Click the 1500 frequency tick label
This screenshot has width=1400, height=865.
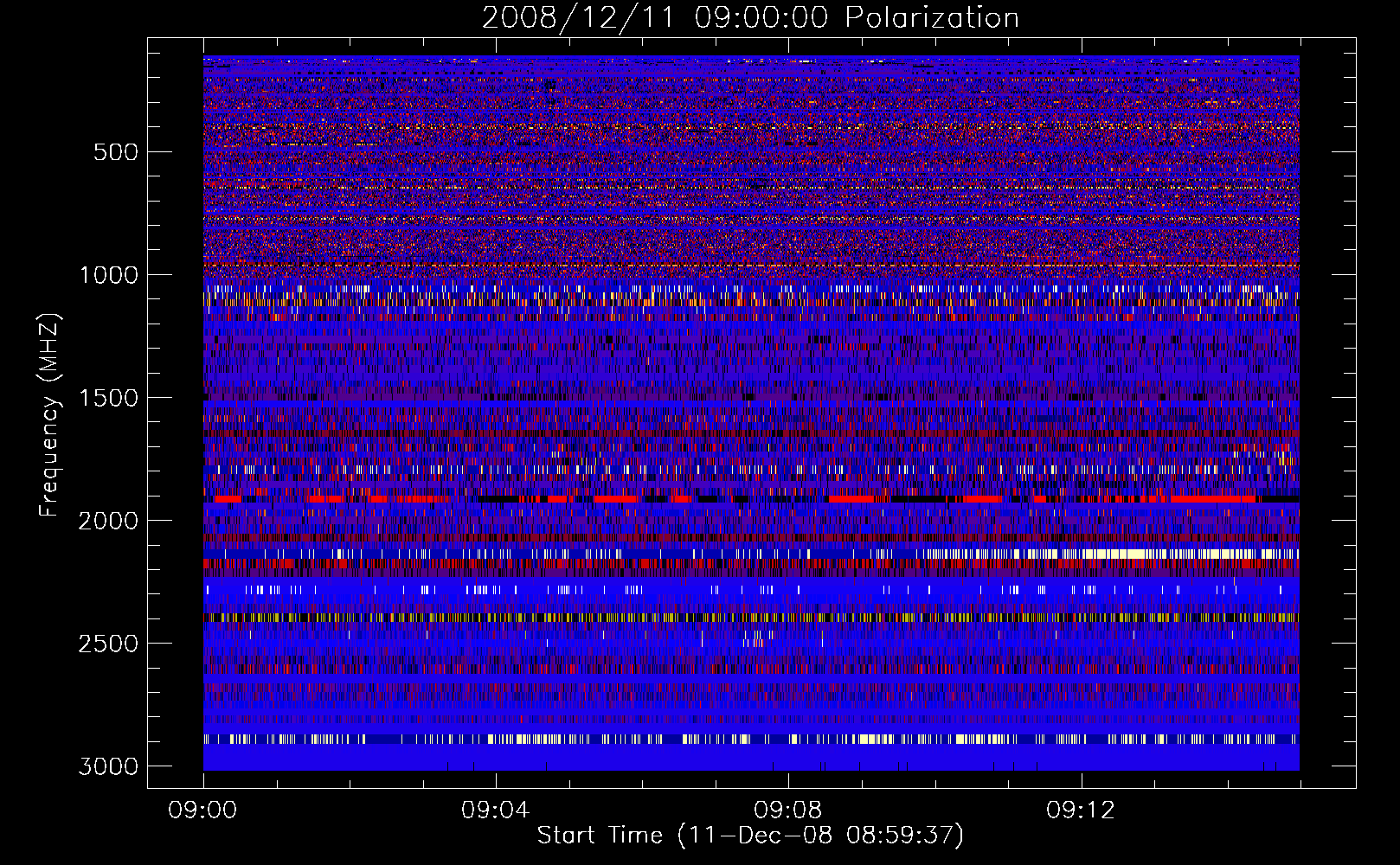[109, 398]
